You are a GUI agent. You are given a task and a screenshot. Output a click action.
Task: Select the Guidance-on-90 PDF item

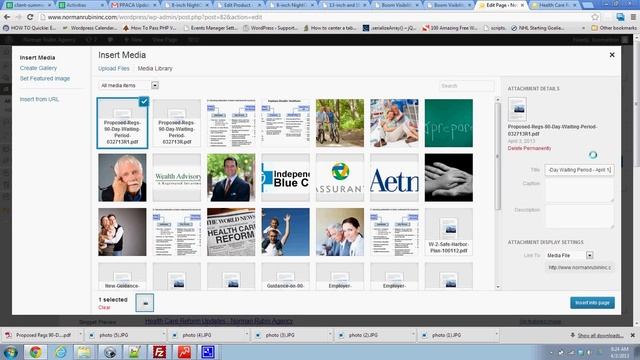click(285, 276)
